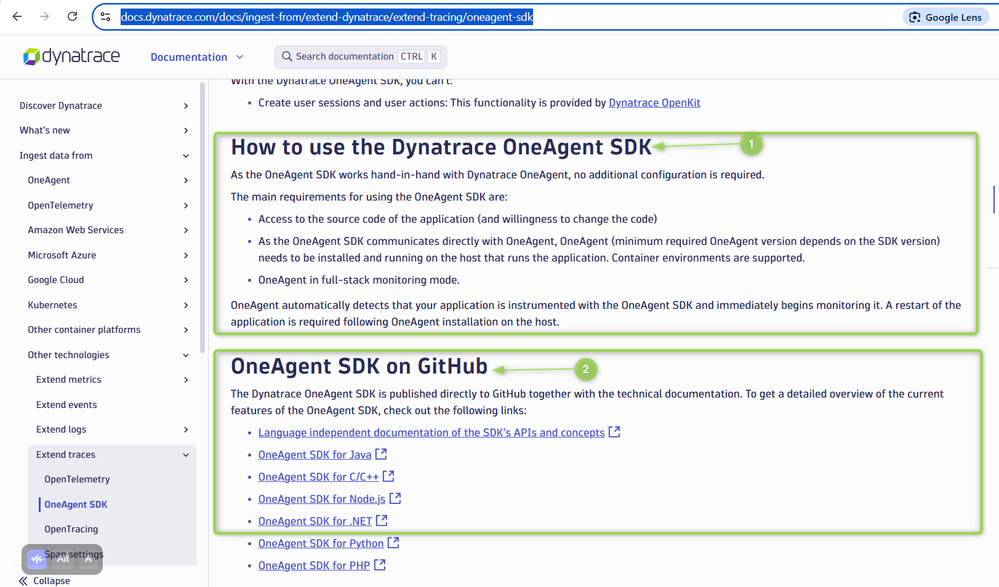Screen dimensions: 999x587
Task: Open site information icon in address bar
Action: tap(106, 17)
